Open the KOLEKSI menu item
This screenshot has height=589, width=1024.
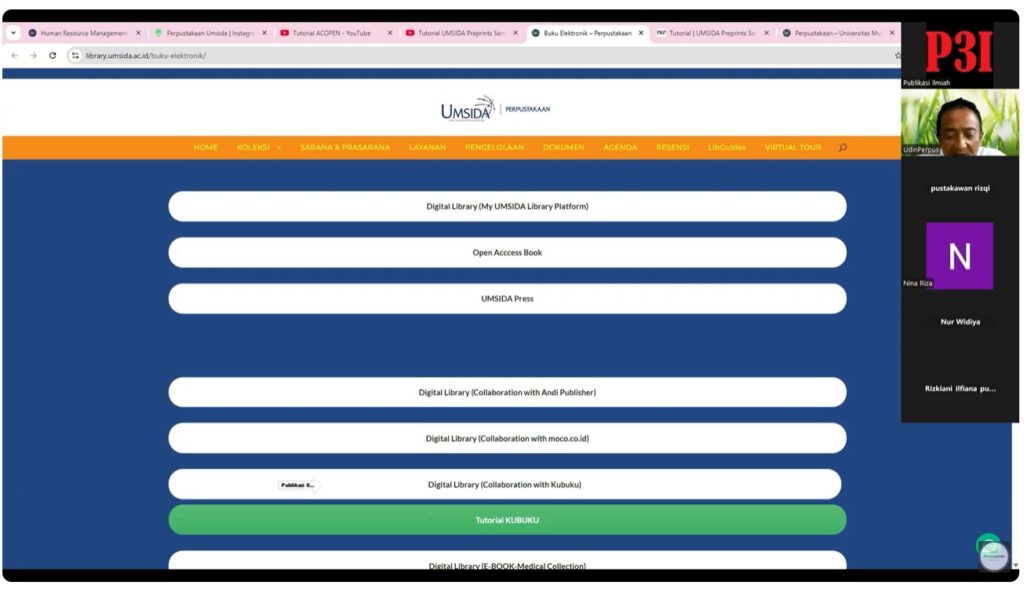[x=253, y=148]
